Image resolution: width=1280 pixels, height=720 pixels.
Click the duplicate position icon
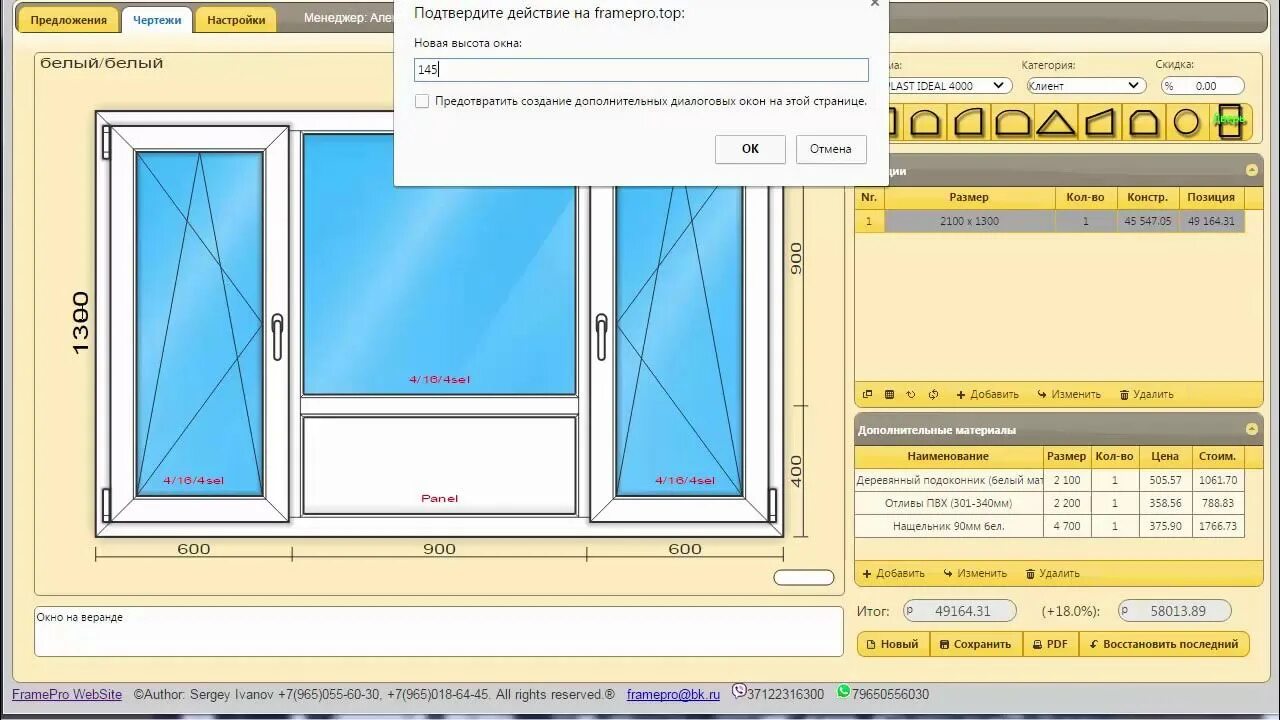(x=868, y=394)
